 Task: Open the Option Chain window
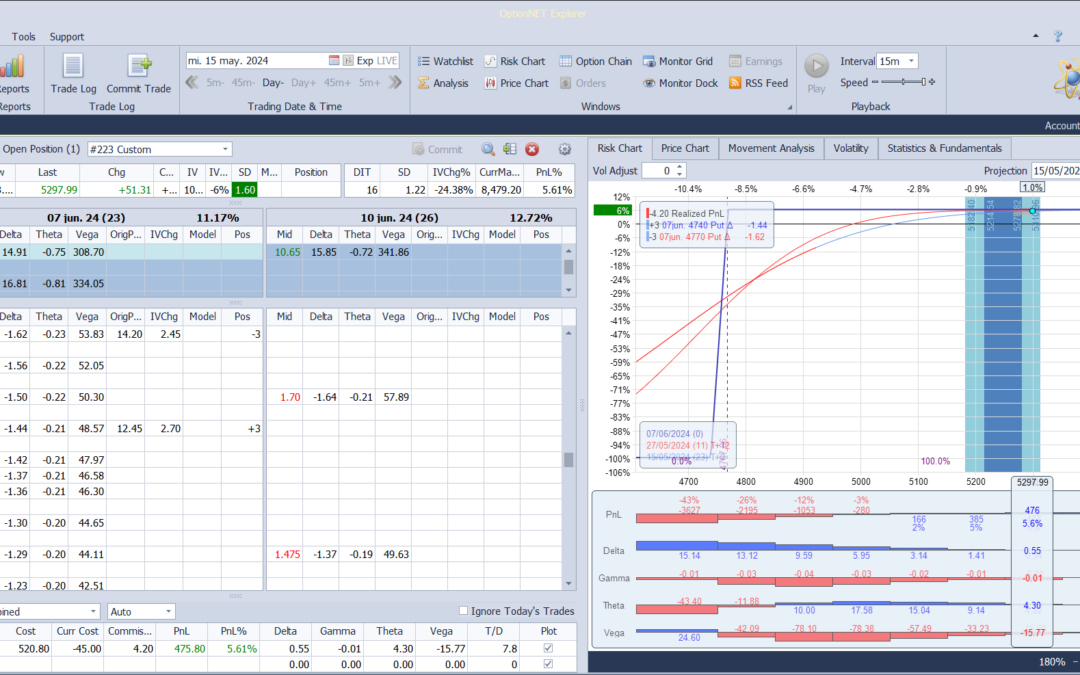tap(595, 61)
